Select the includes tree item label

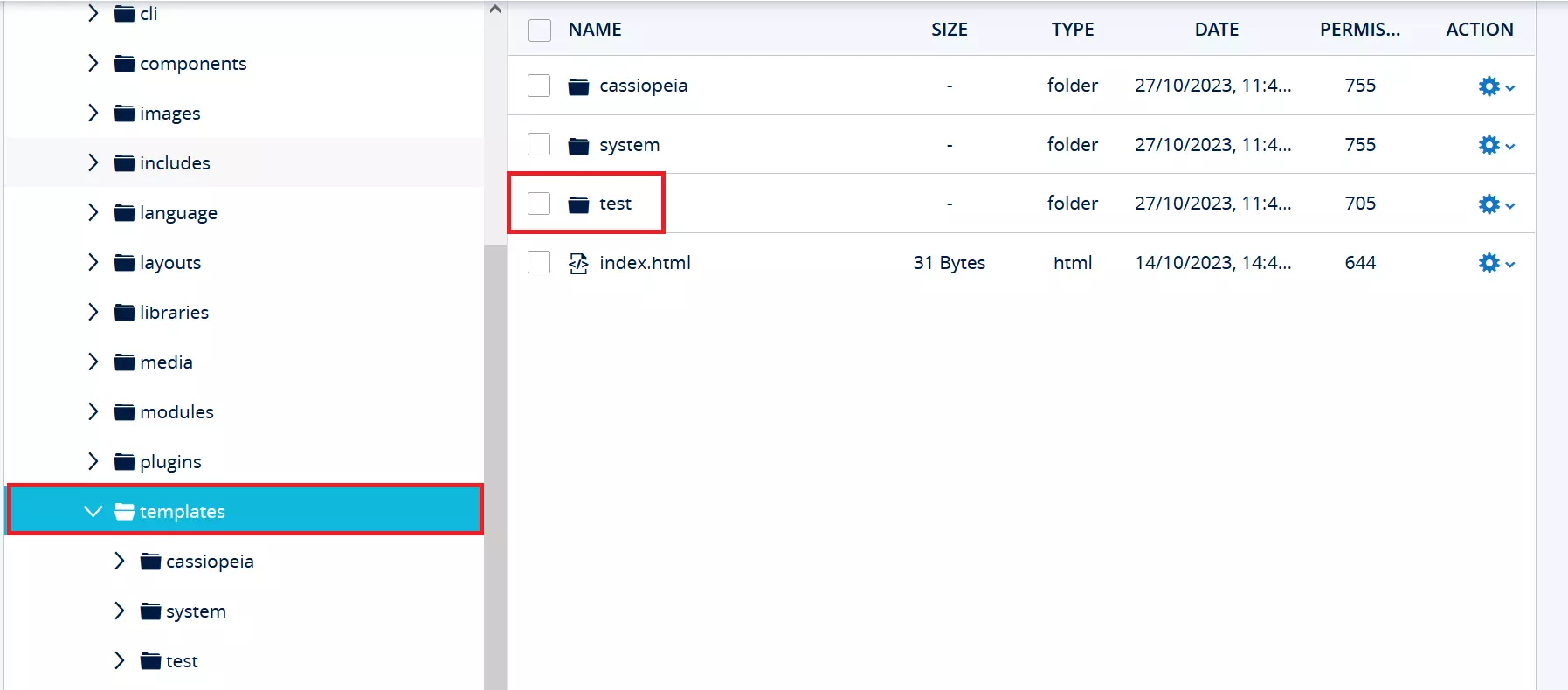pyautogui.click(x=175, y=163)
